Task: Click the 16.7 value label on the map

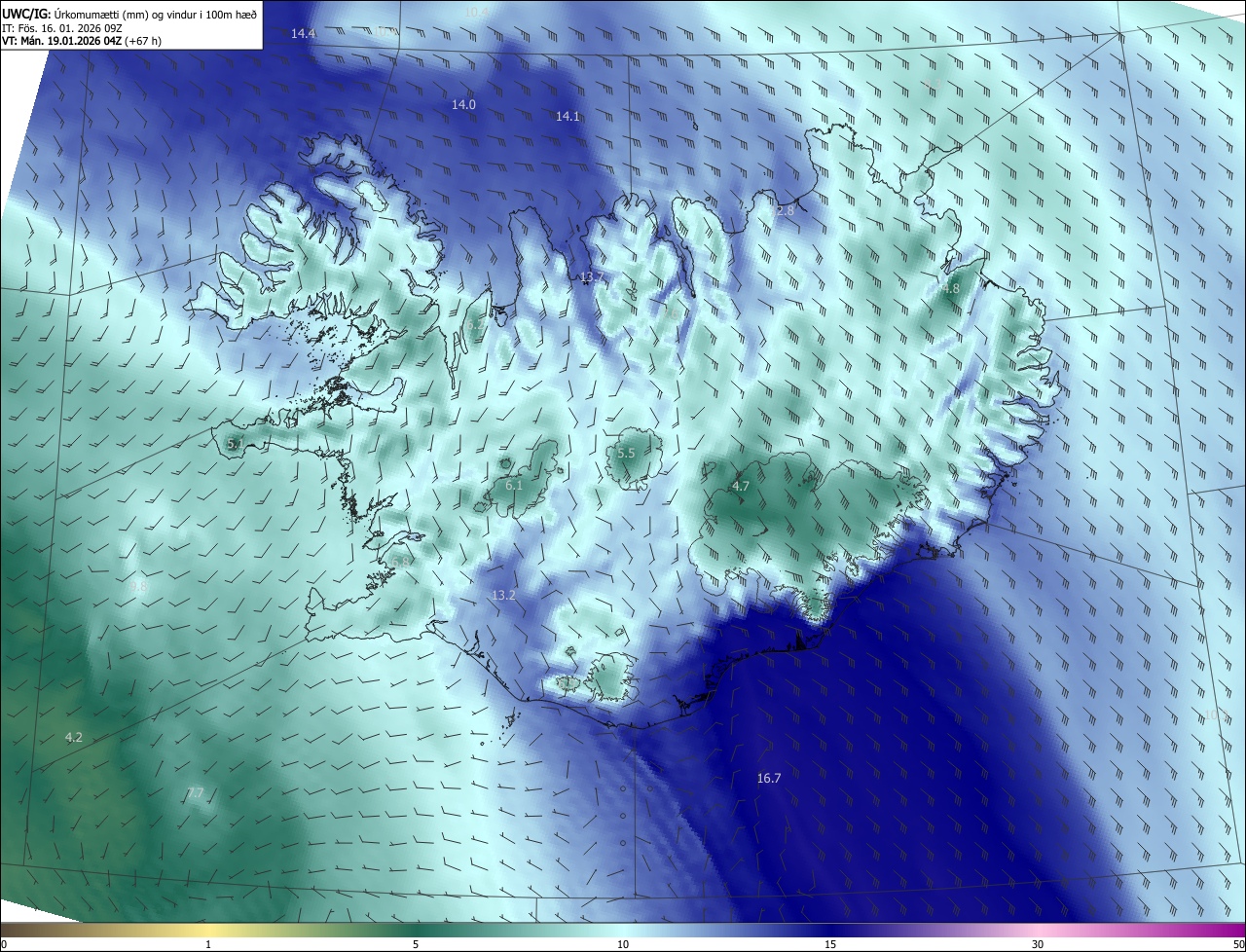Action: pos(769,778)
